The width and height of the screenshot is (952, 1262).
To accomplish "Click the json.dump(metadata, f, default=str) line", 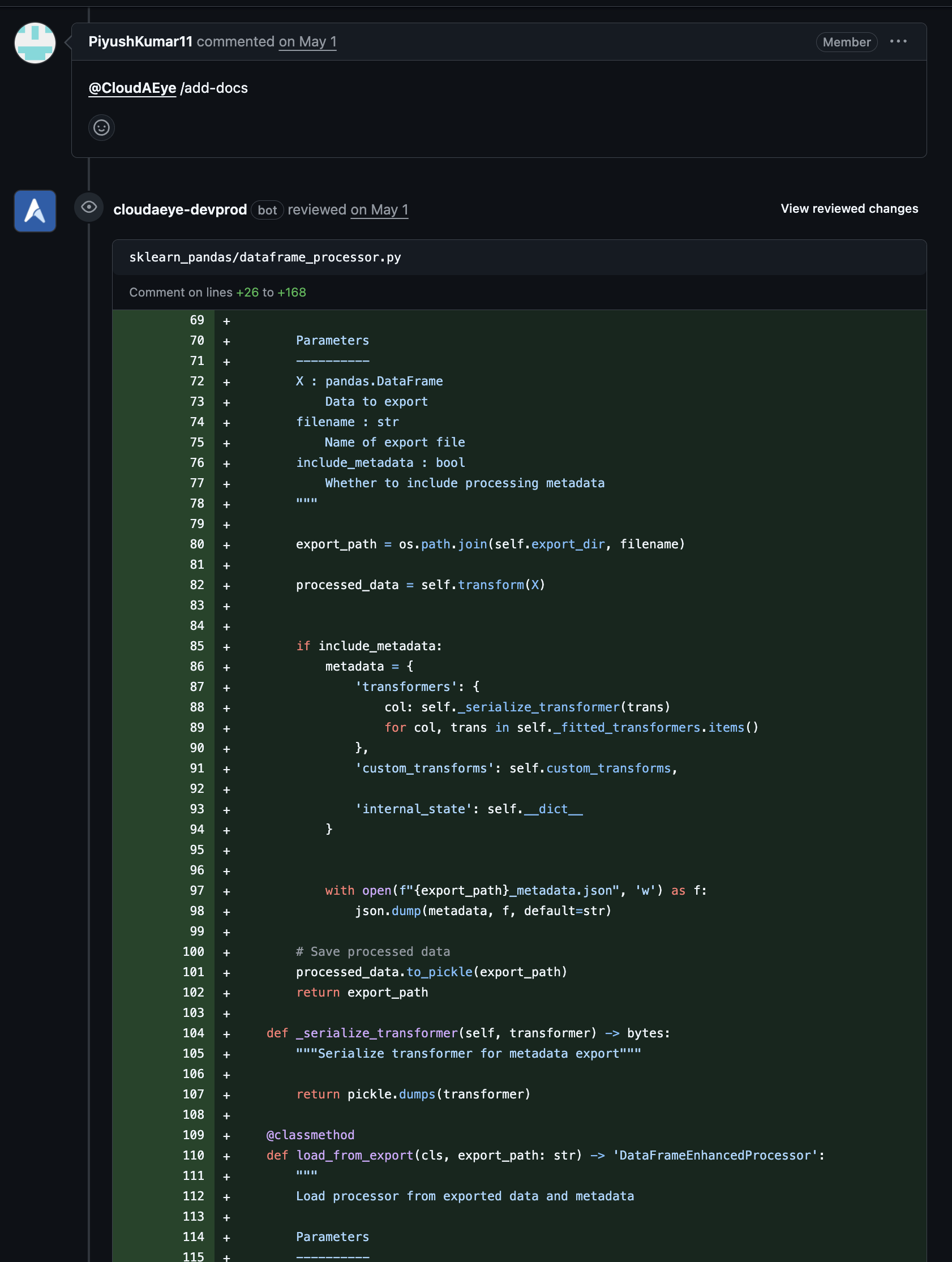I will (x=483, y=911).
